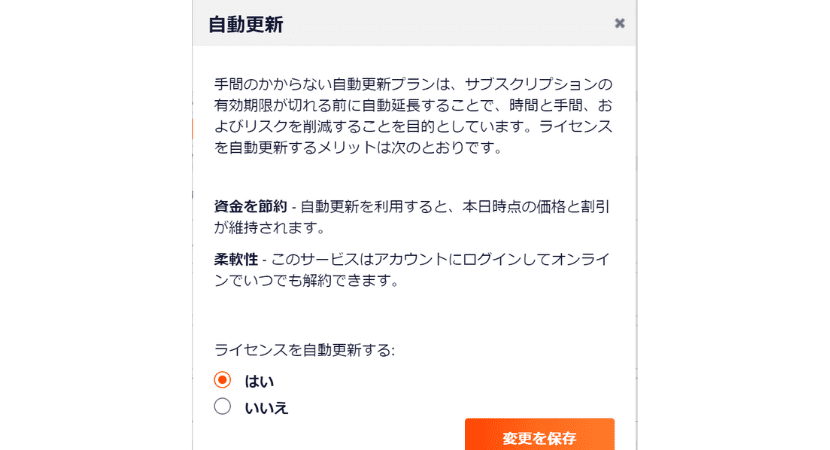Screen dimensions: 830x450
Task: Click the 変更を保存 button
Action: (539, 436)
